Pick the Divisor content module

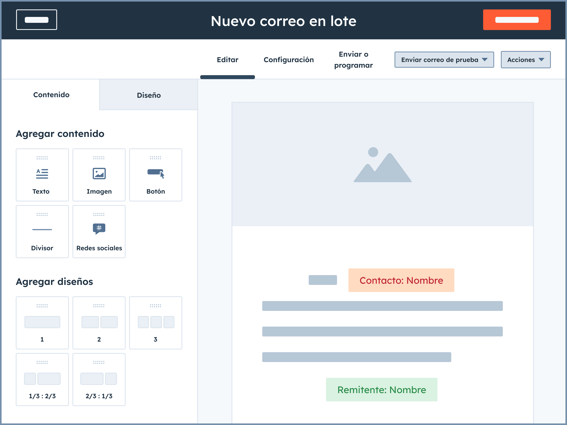(x=42, y=231)
